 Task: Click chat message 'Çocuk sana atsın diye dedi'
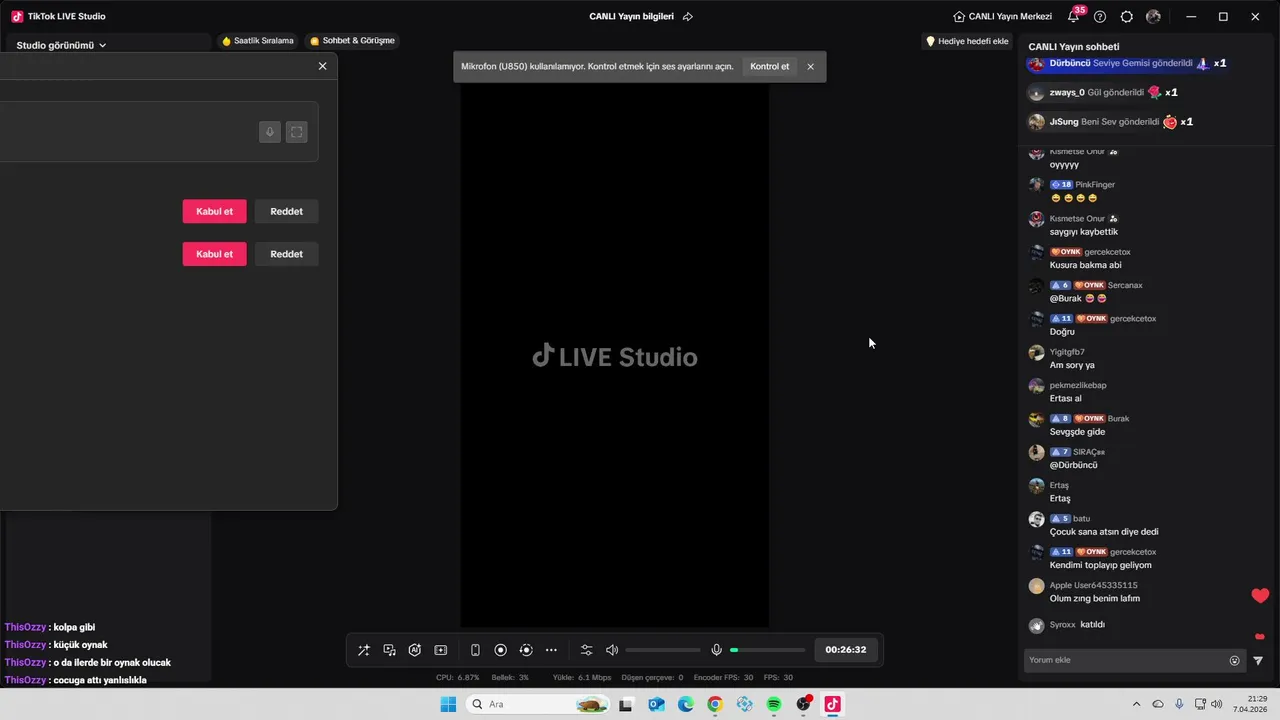[x=1104, y=532]
